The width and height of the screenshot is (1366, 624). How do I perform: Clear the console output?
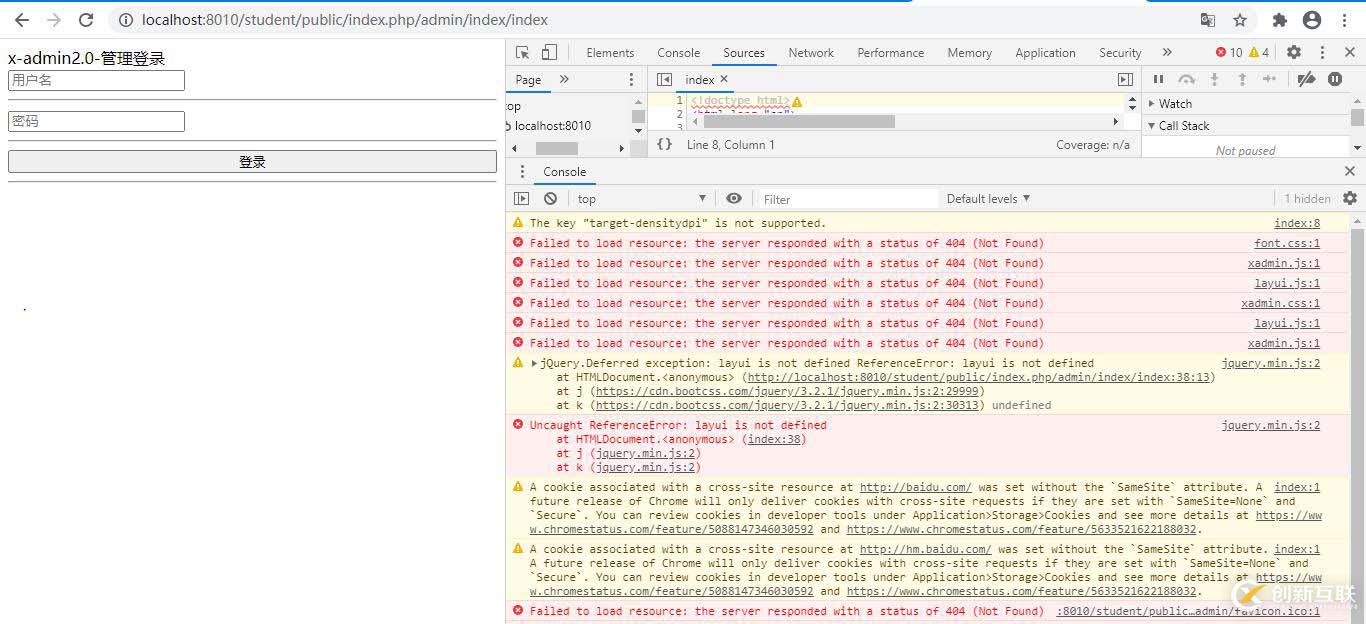[x=550, y=199]
